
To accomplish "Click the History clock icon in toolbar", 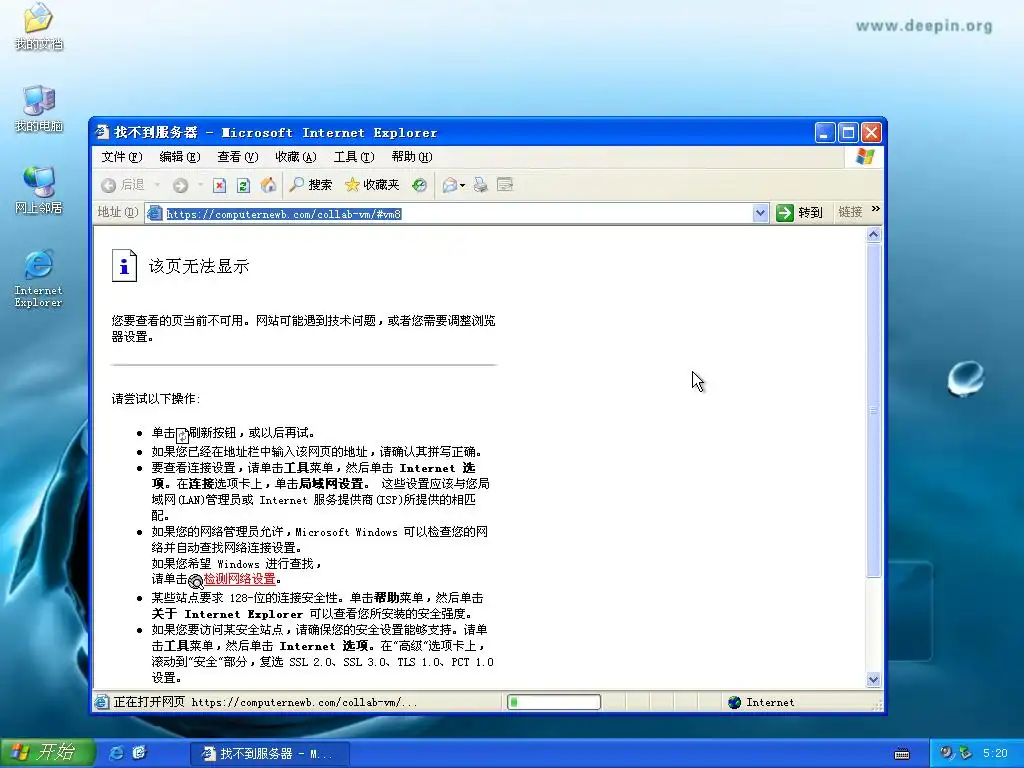I will [x=419, y=185].
